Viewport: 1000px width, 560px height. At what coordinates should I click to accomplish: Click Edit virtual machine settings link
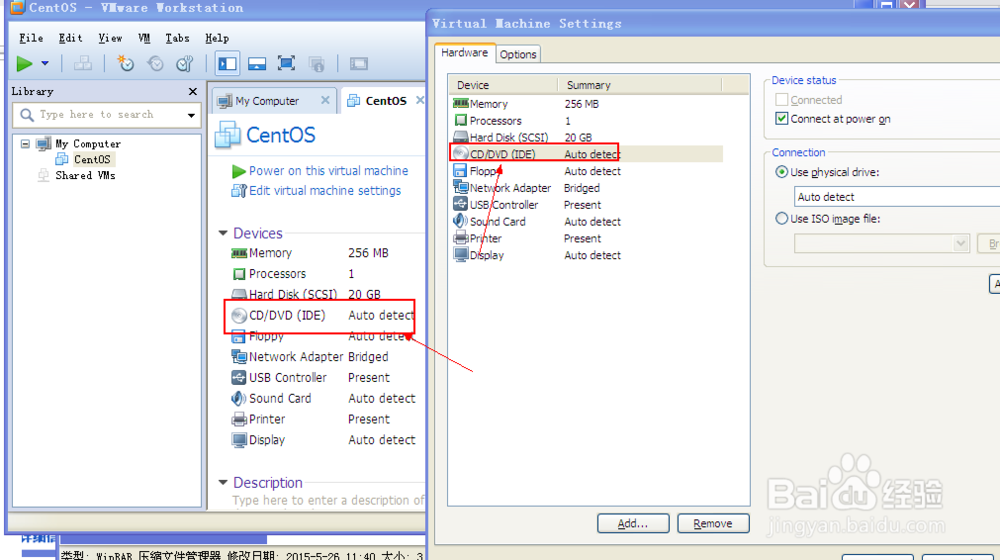[x=325, y=191]
